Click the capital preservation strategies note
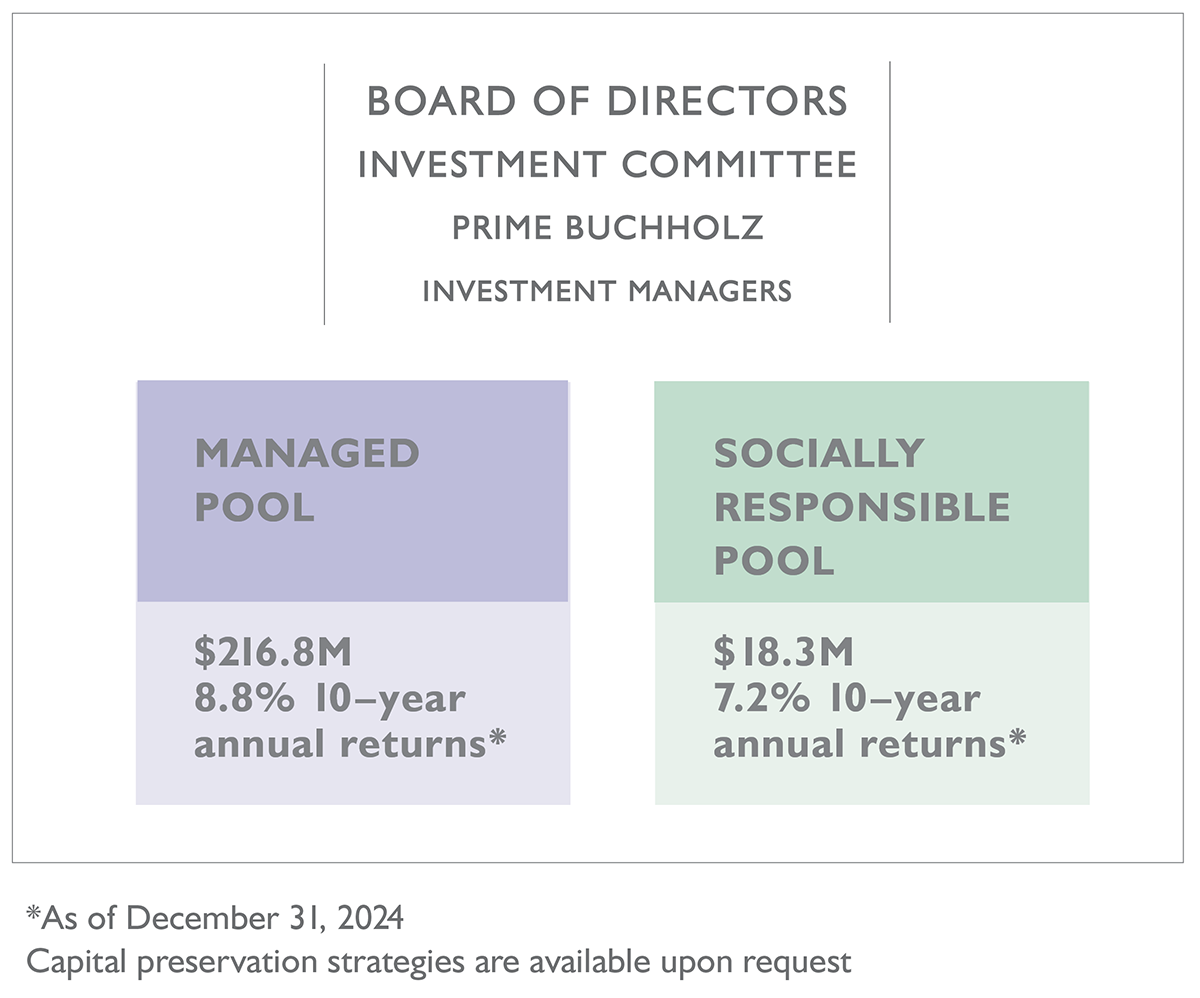Screen dimensions: 1200x998 click(x=439, y=962)
